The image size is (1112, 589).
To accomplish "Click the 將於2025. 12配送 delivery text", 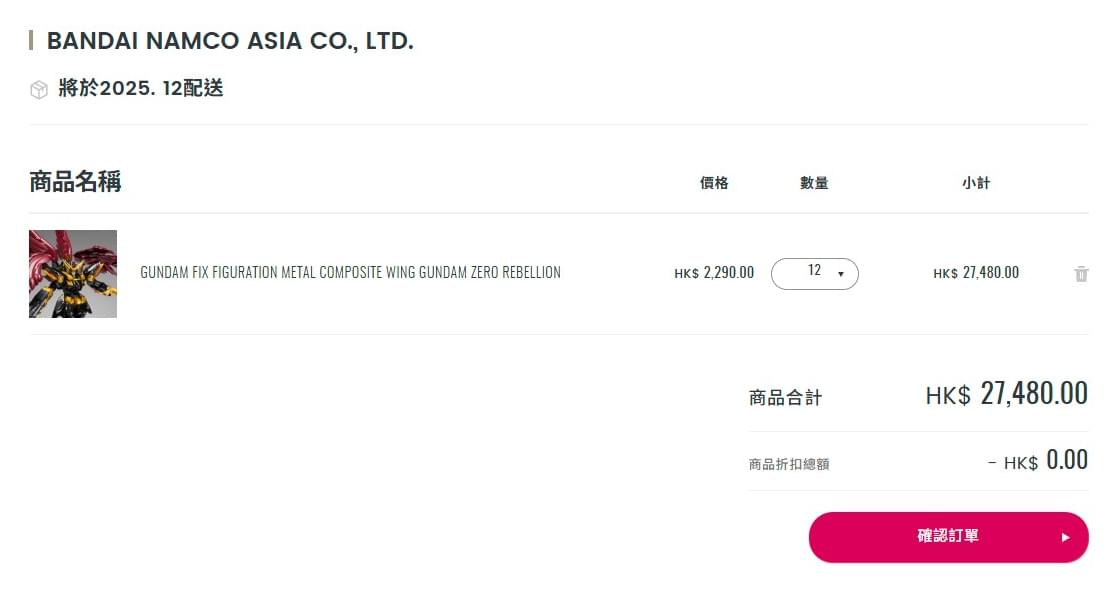I will coord(141,88).
